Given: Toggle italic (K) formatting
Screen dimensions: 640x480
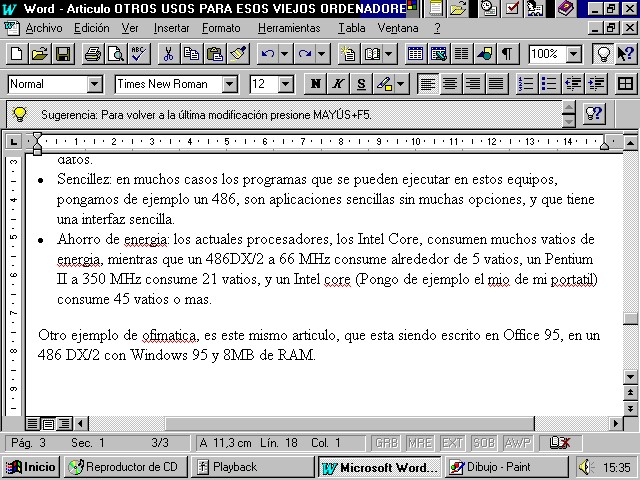Looking at the screenshot, I should (338, 84).
